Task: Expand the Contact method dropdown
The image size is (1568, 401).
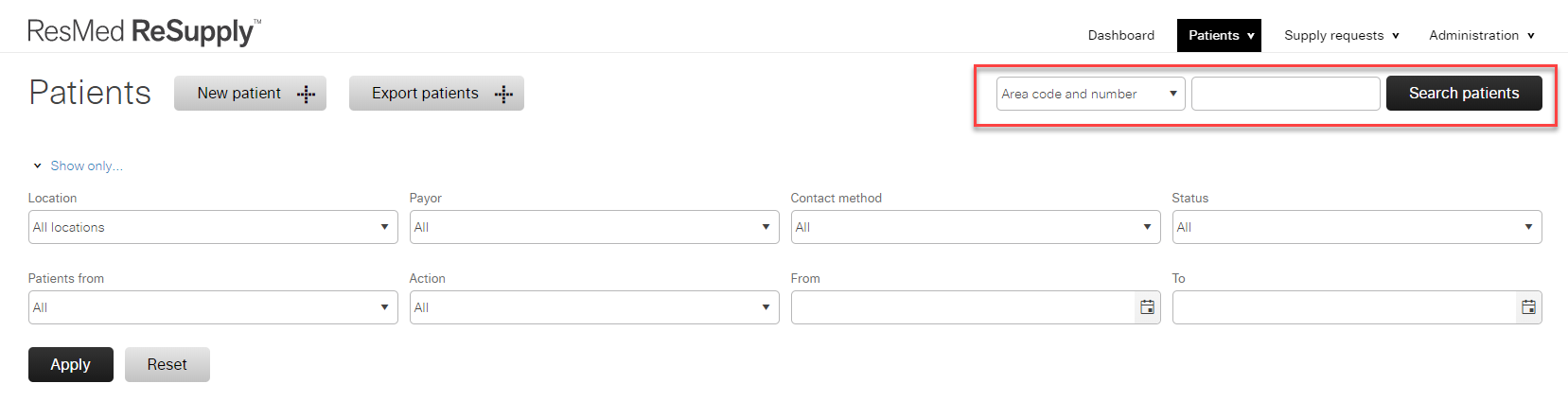Action: coord(976,227)
